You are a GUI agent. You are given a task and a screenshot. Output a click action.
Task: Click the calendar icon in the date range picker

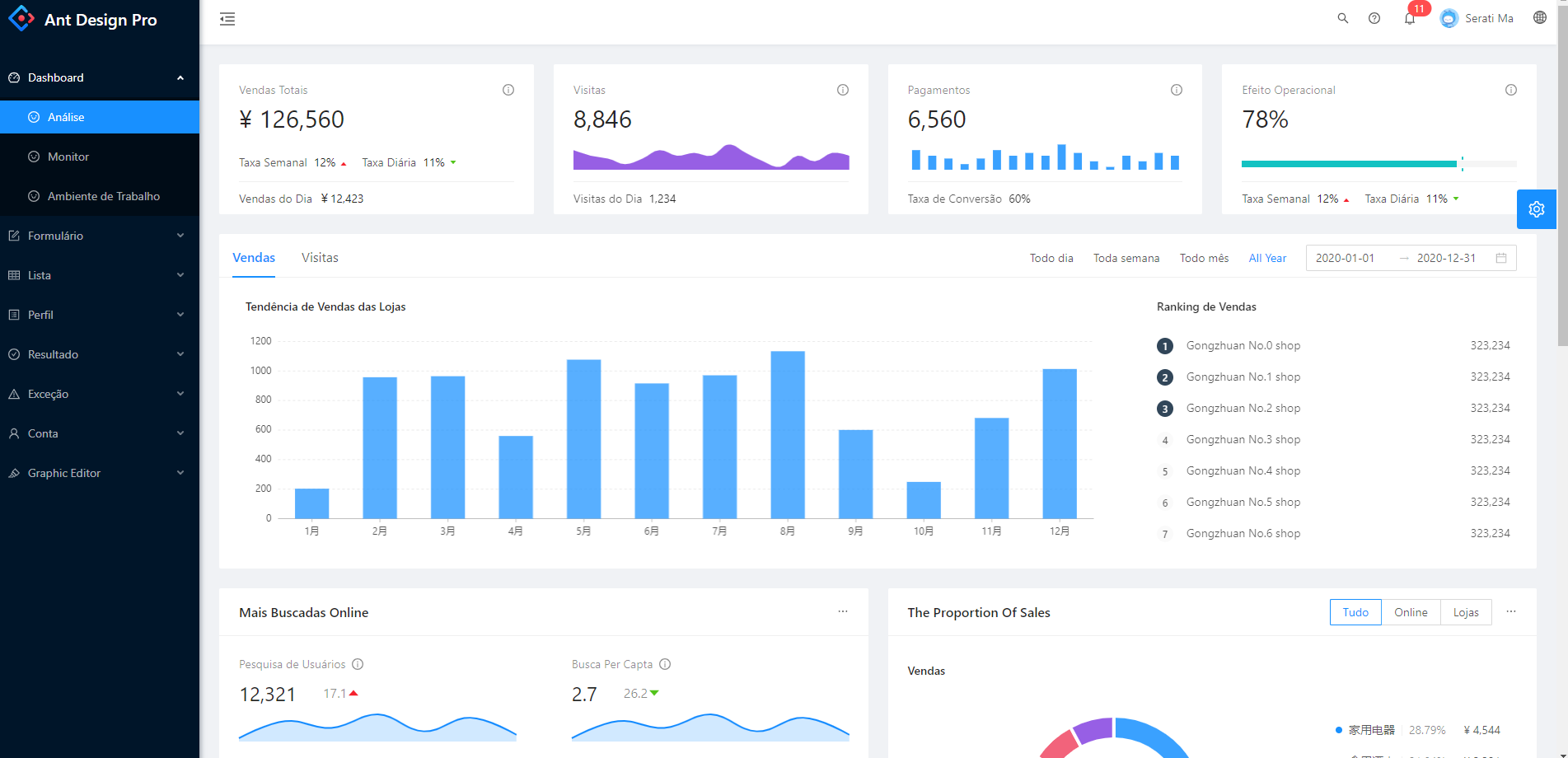(x=1501, y=258)
